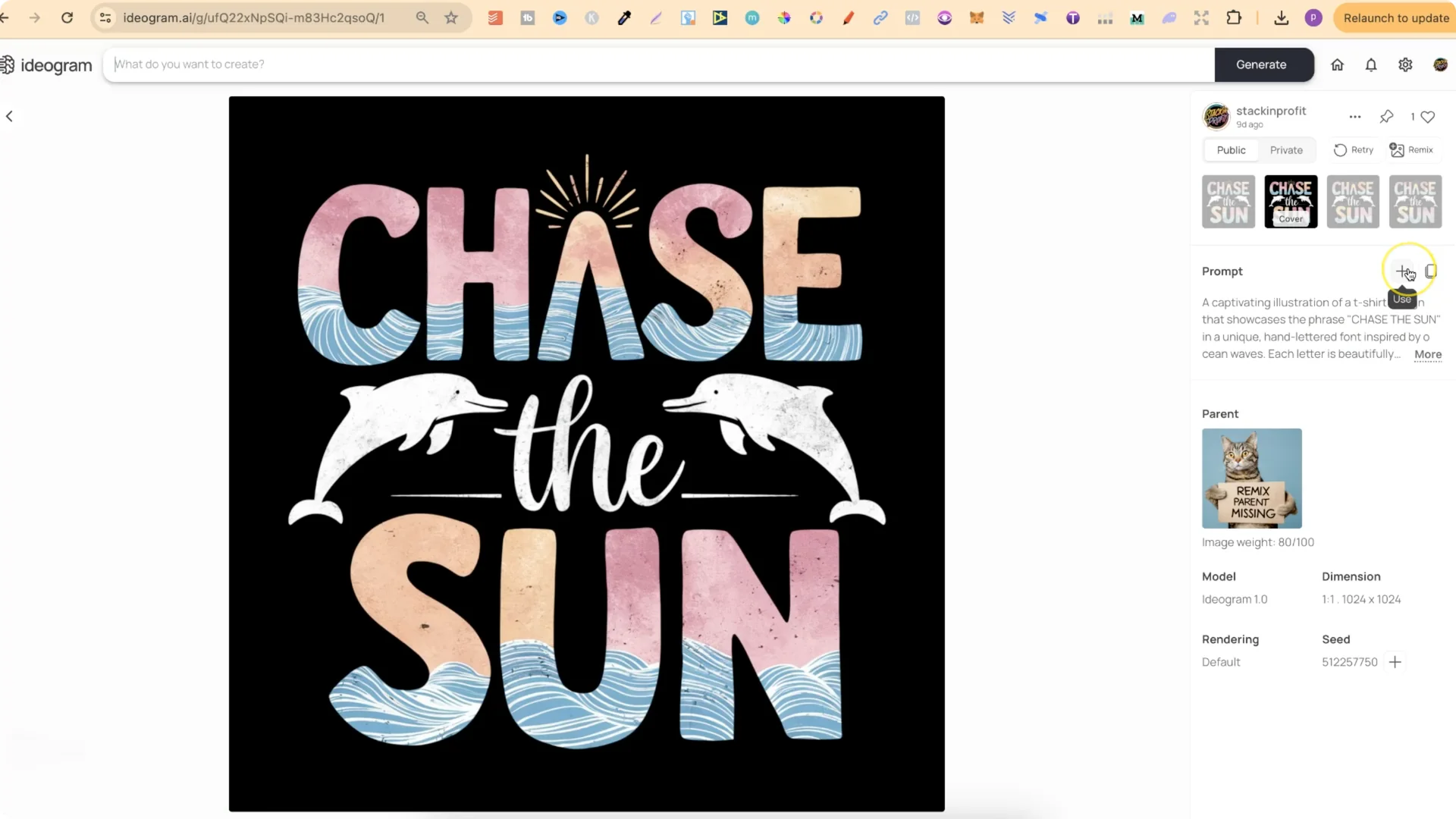1456x819 pixels.
Task: Add seed 512257750 with plus icon
Action: pos(1395,662)
